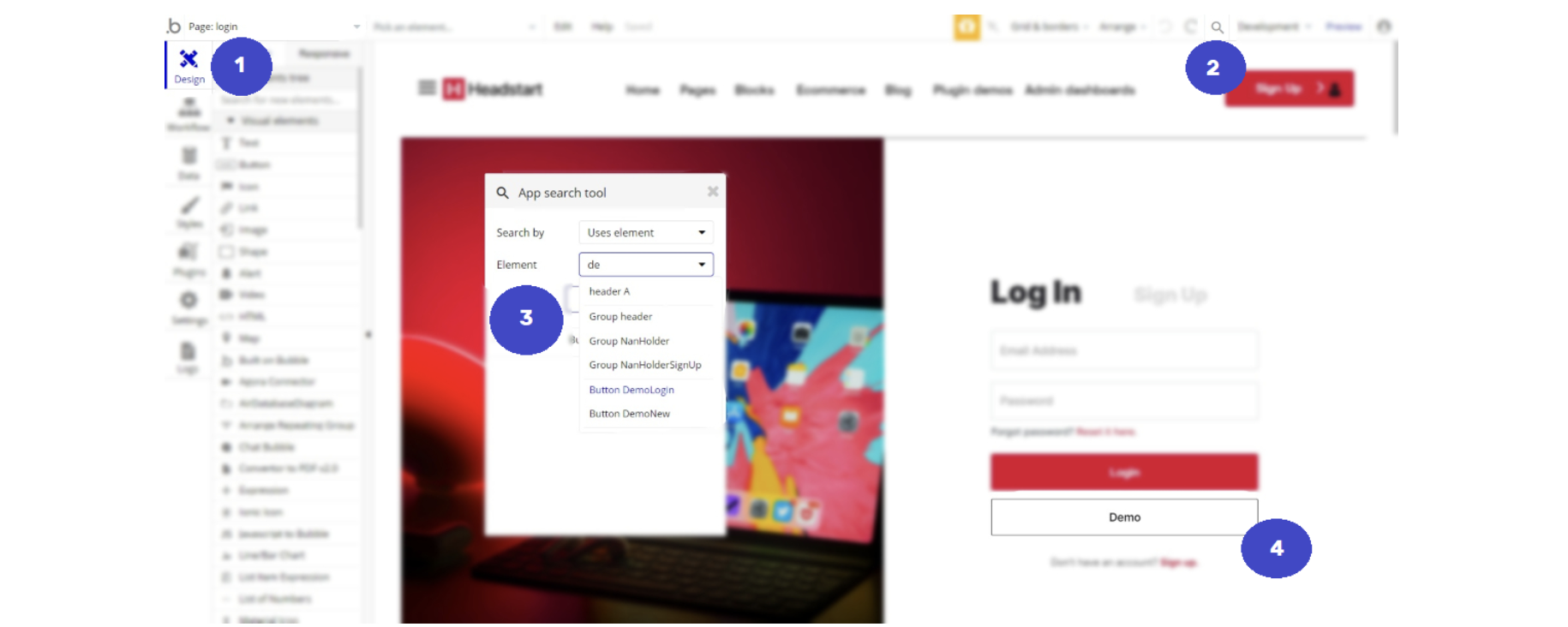This screenshot has width=1568, height=627.
Task: Close the App search tool dialog
Action: pos(712,192)
